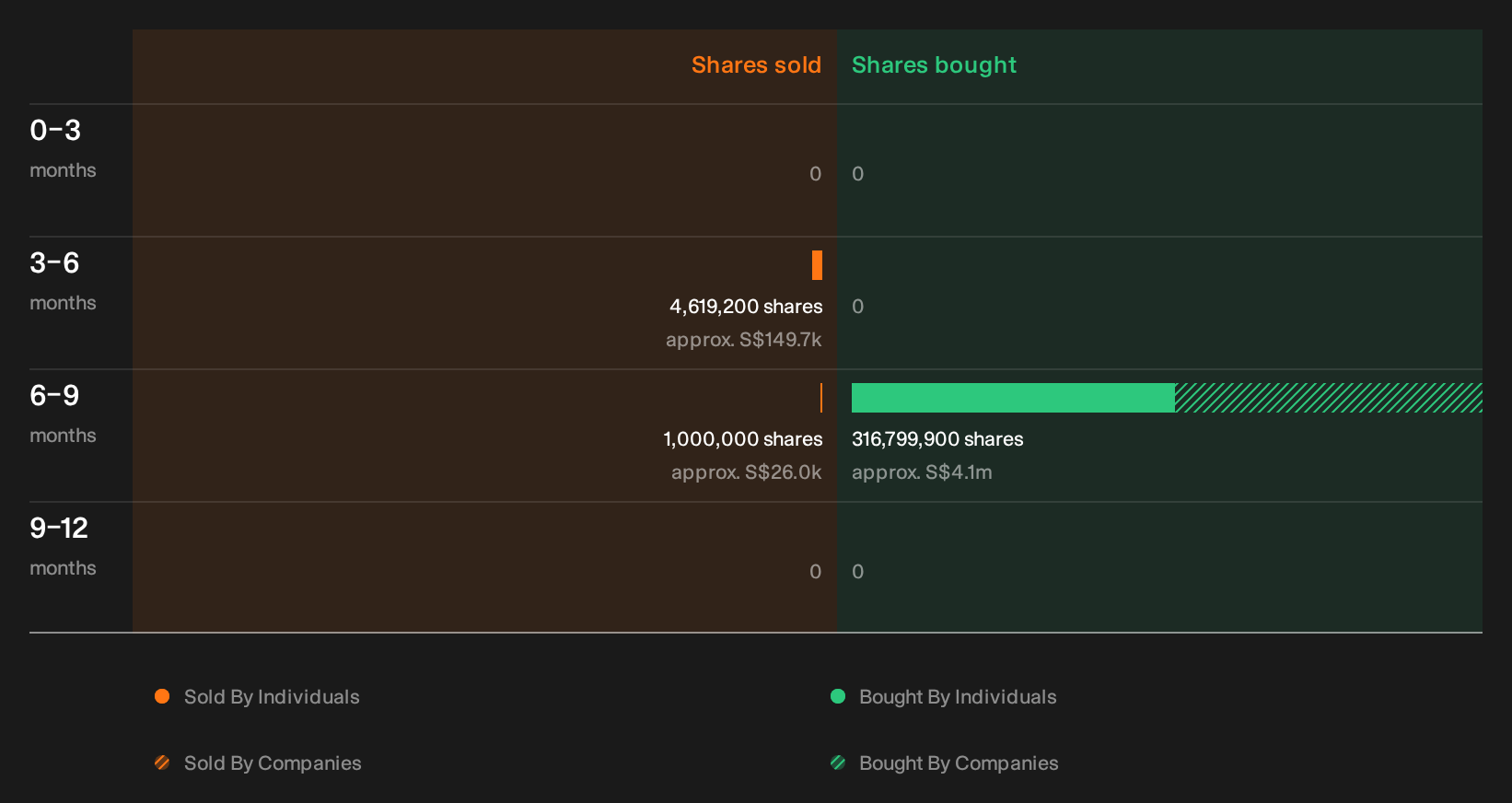Click the approx. S$149.7k amount
The width and height of the screenshot is (1512, 803).
[x=744, y=340]
